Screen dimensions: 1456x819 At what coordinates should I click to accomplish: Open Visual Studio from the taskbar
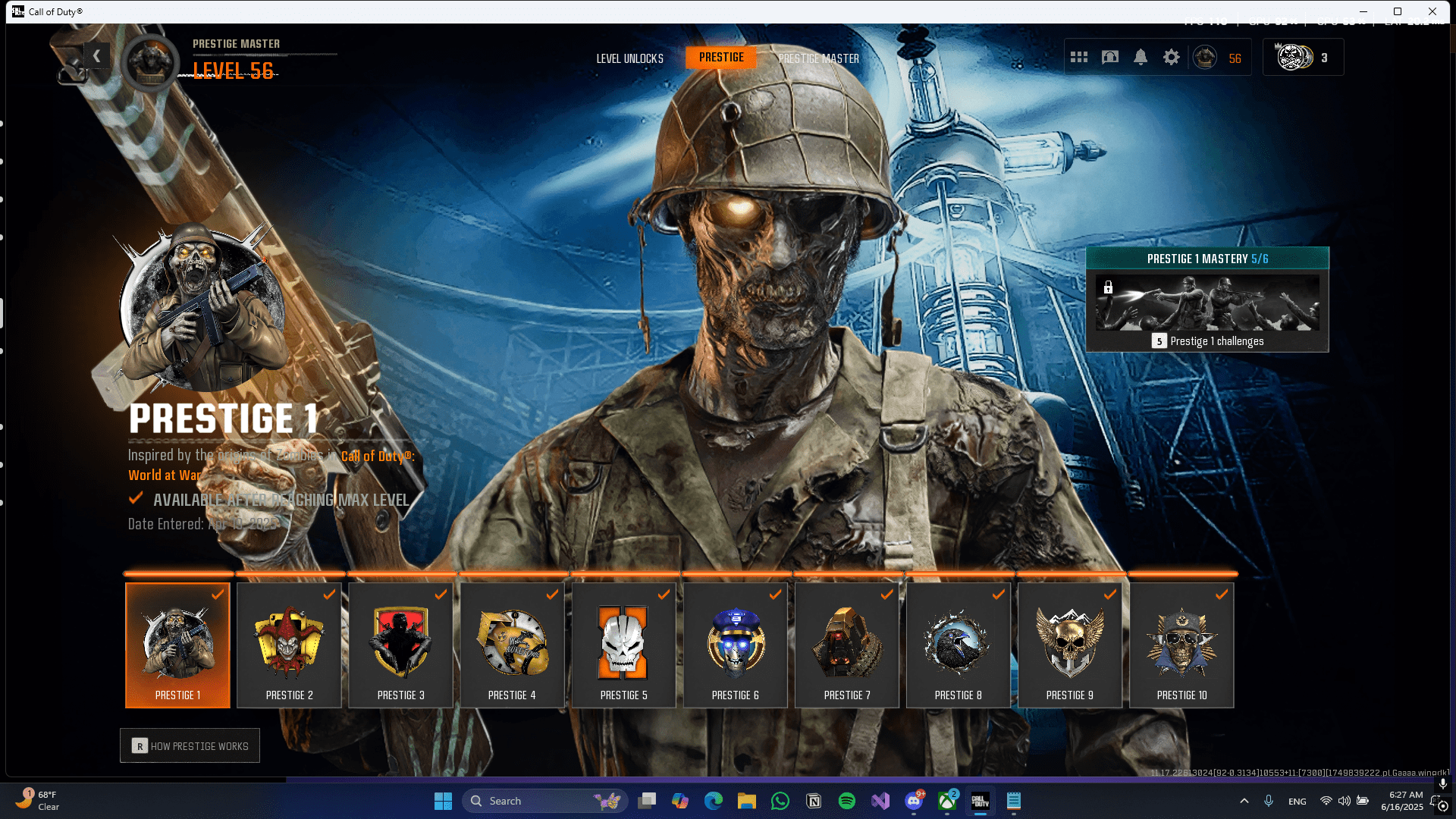pos(880,801)
